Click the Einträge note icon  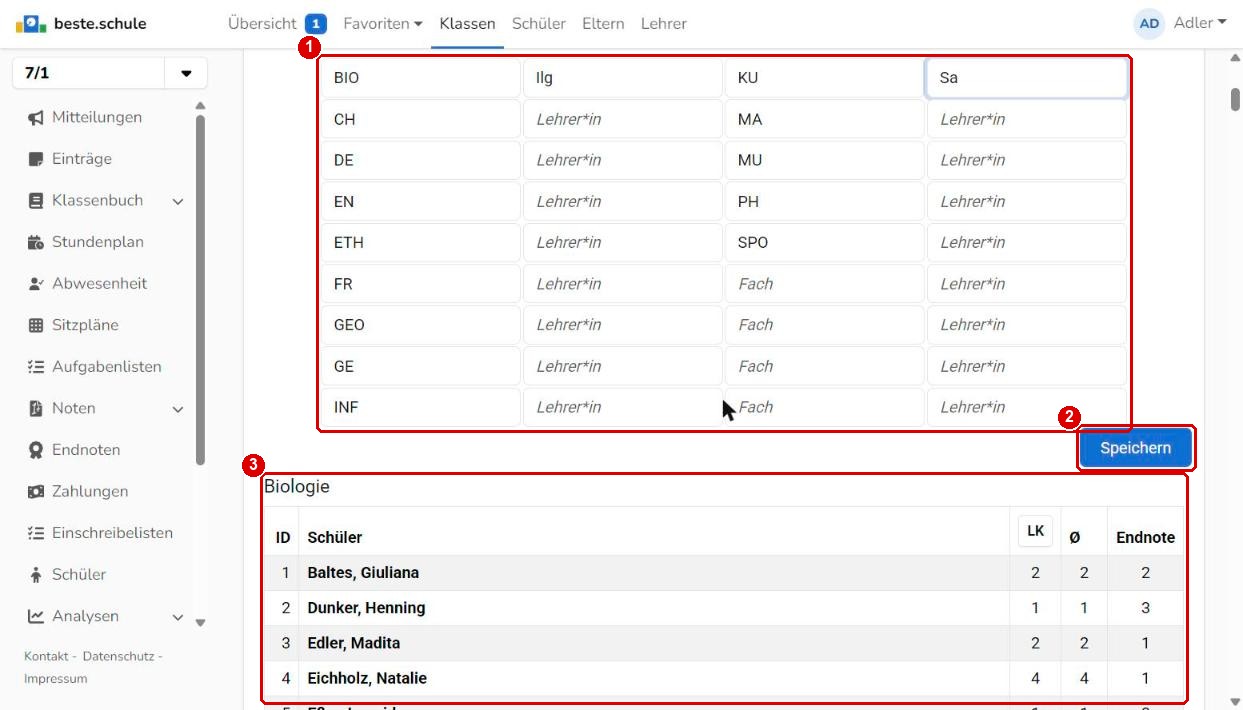35,159
